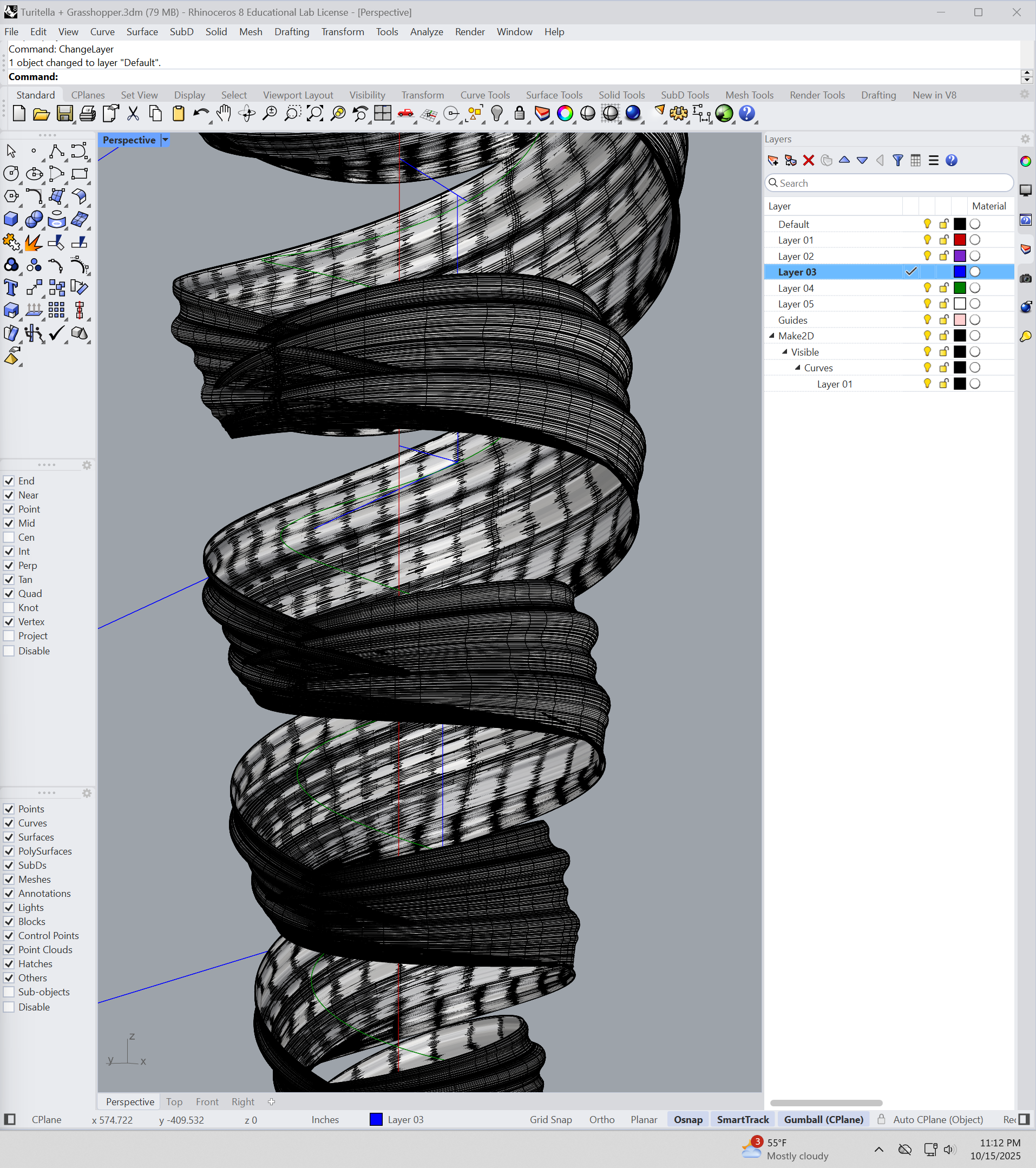1036x1168 pixels.
Task: Uncheck the Meshes selection filter
Action: (9, 880)
